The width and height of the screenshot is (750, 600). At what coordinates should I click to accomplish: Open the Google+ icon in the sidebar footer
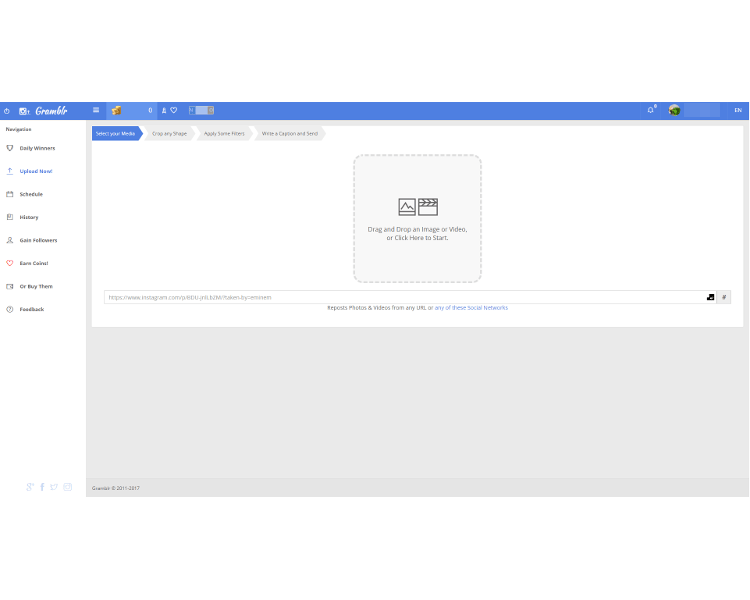tap(30, 487)
